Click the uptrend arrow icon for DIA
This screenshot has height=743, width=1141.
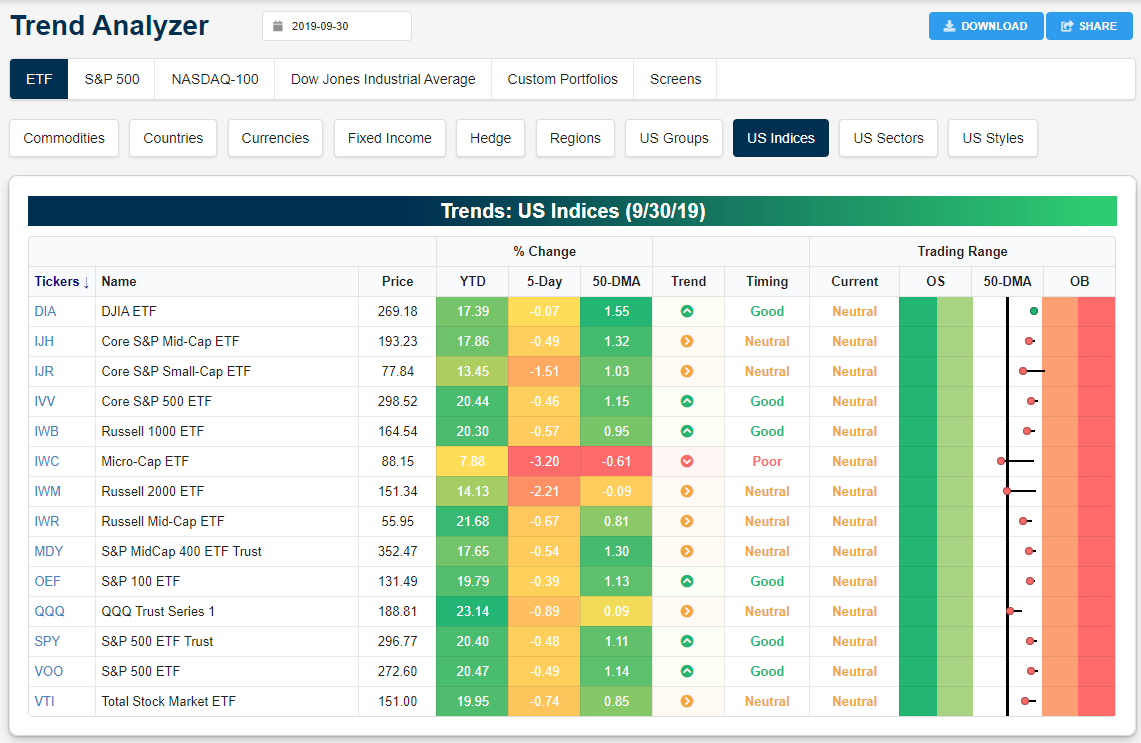(x=687, y=311)
